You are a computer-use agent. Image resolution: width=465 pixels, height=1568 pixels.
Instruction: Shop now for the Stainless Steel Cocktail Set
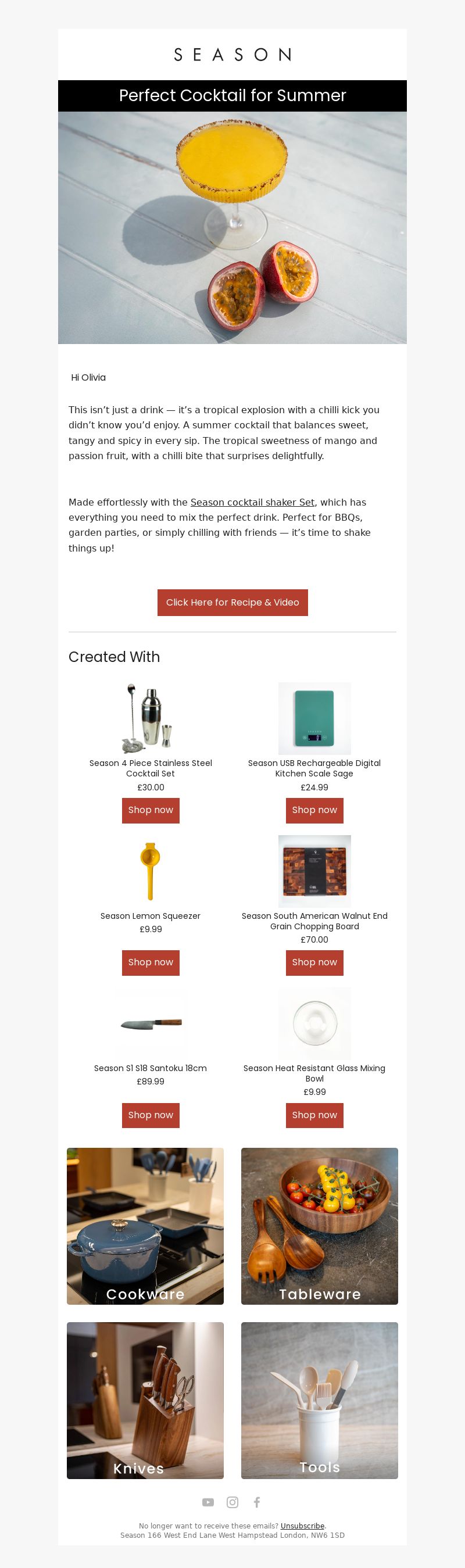151,810
